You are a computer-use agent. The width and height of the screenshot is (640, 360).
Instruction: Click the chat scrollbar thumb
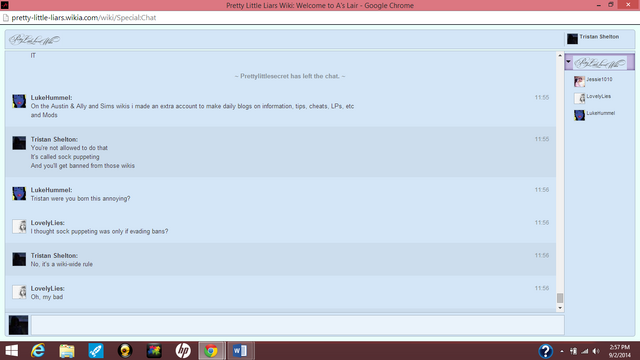point(560,298)
